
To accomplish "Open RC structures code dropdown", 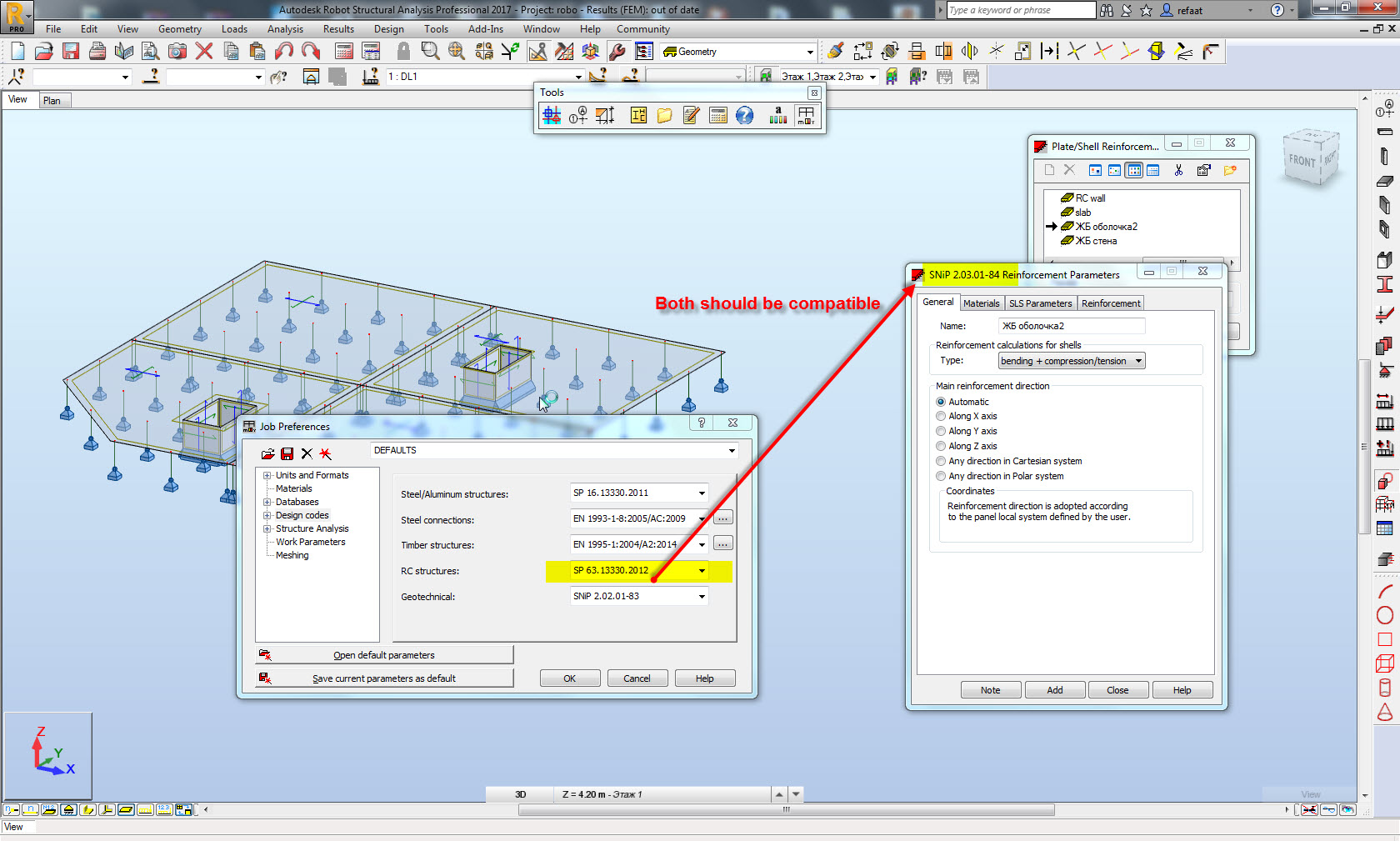I will point(702,571).
